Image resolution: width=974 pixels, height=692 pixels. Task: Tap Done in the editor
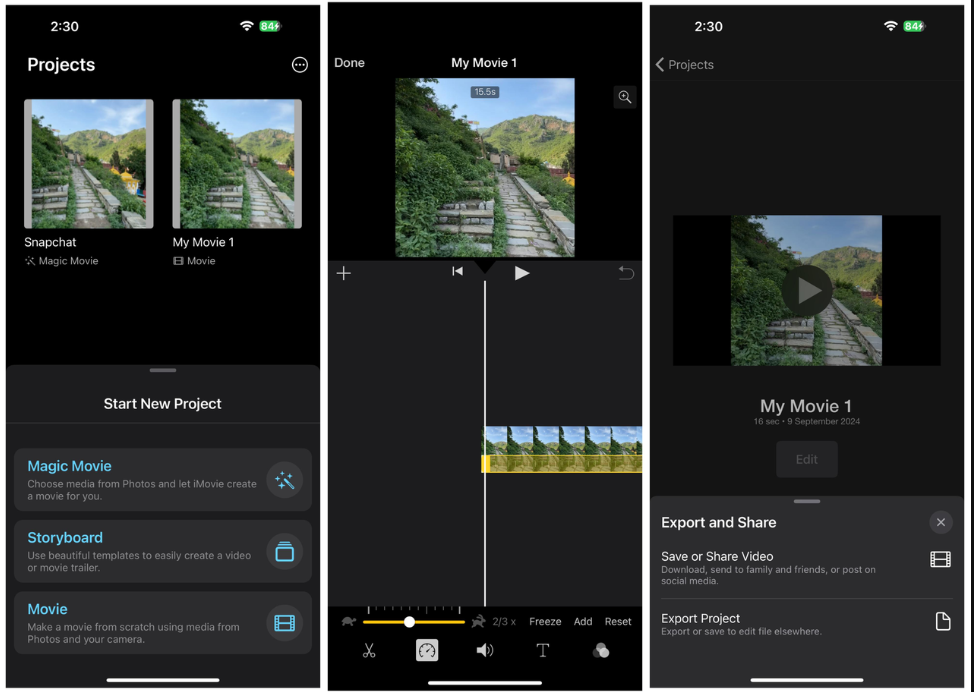click(x=349, y=63)
